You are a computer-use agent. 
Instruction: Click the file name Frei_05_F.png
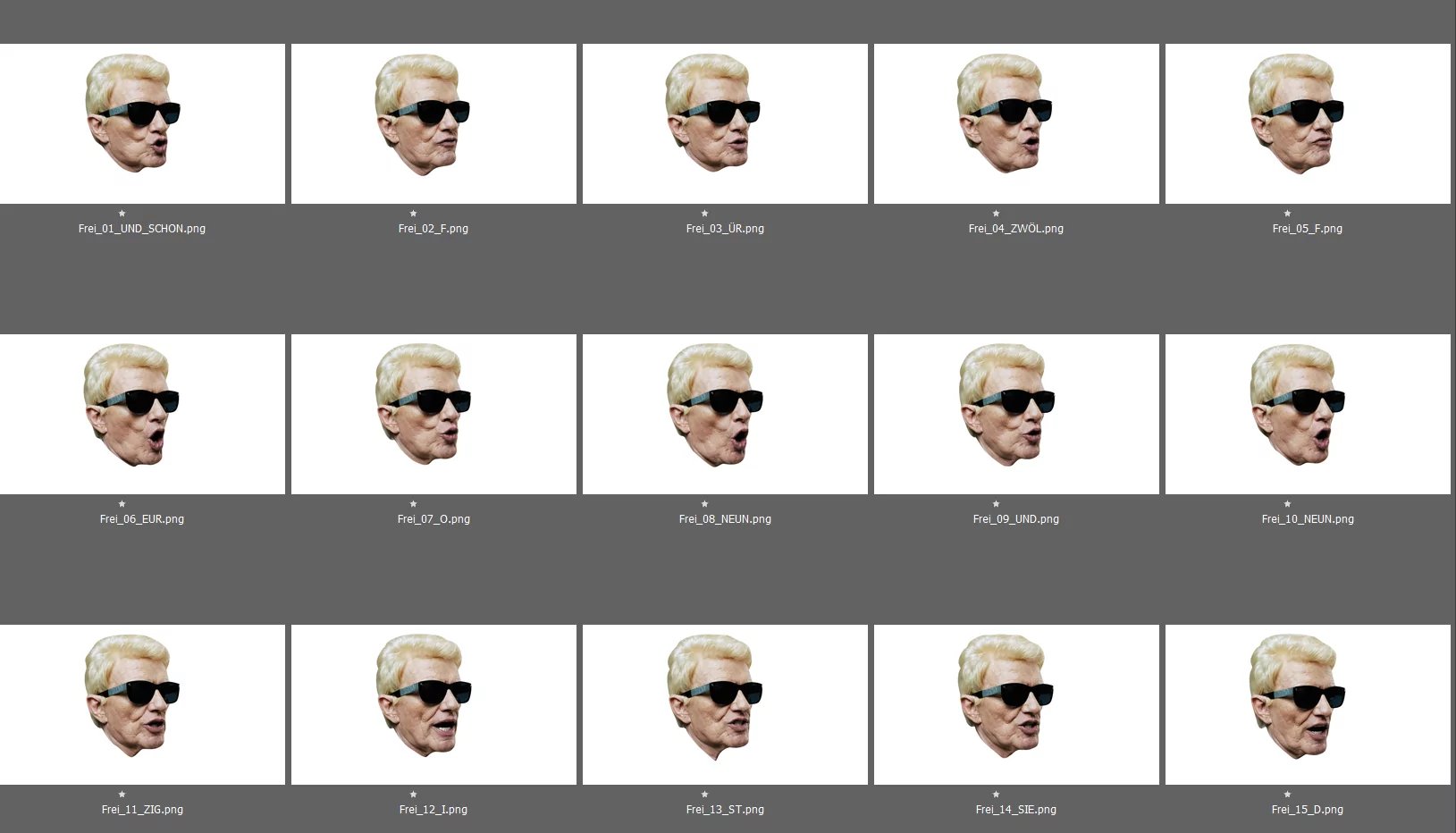coord(1308,229)
